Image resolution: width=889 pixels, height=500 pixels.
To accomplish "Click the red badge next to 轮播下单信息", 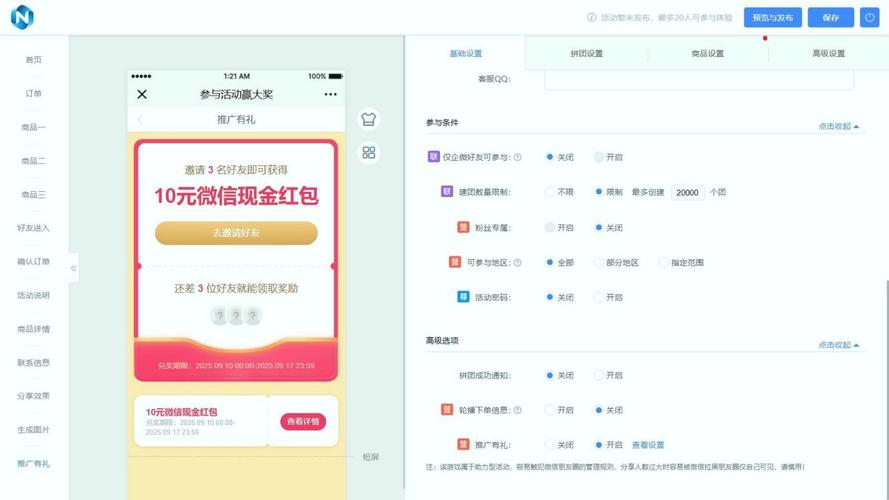I will 447,409.
